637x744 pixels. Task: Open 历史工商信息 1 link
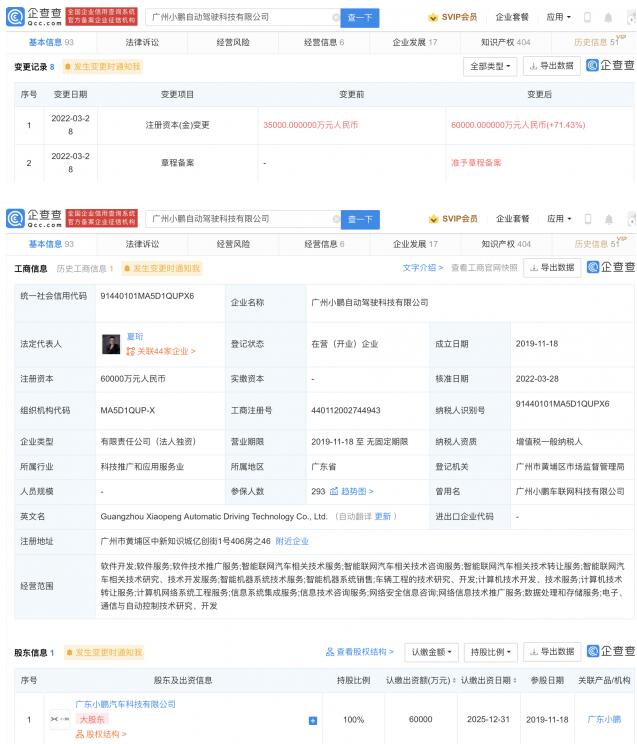pos(84,269)
